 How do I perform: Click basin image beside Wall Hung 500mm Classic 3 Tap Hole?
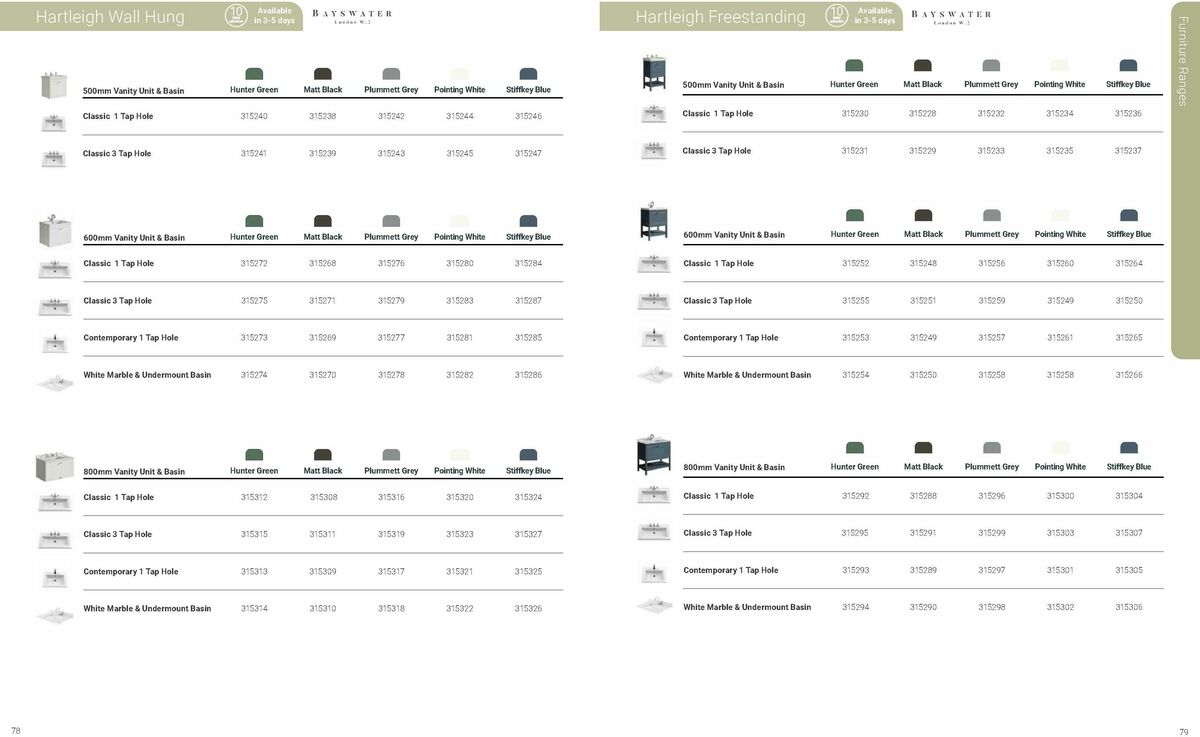click(x=54, y=158)
